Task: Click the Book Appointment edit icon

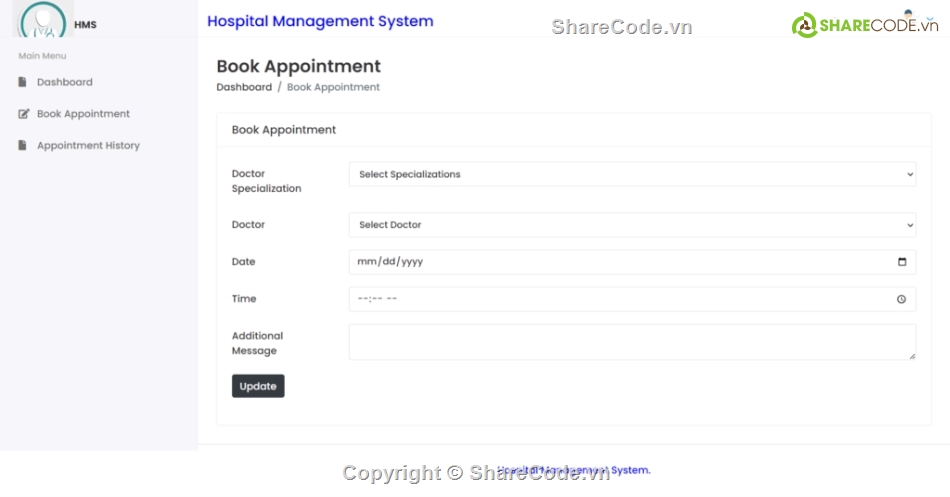Action: [24, 114]
